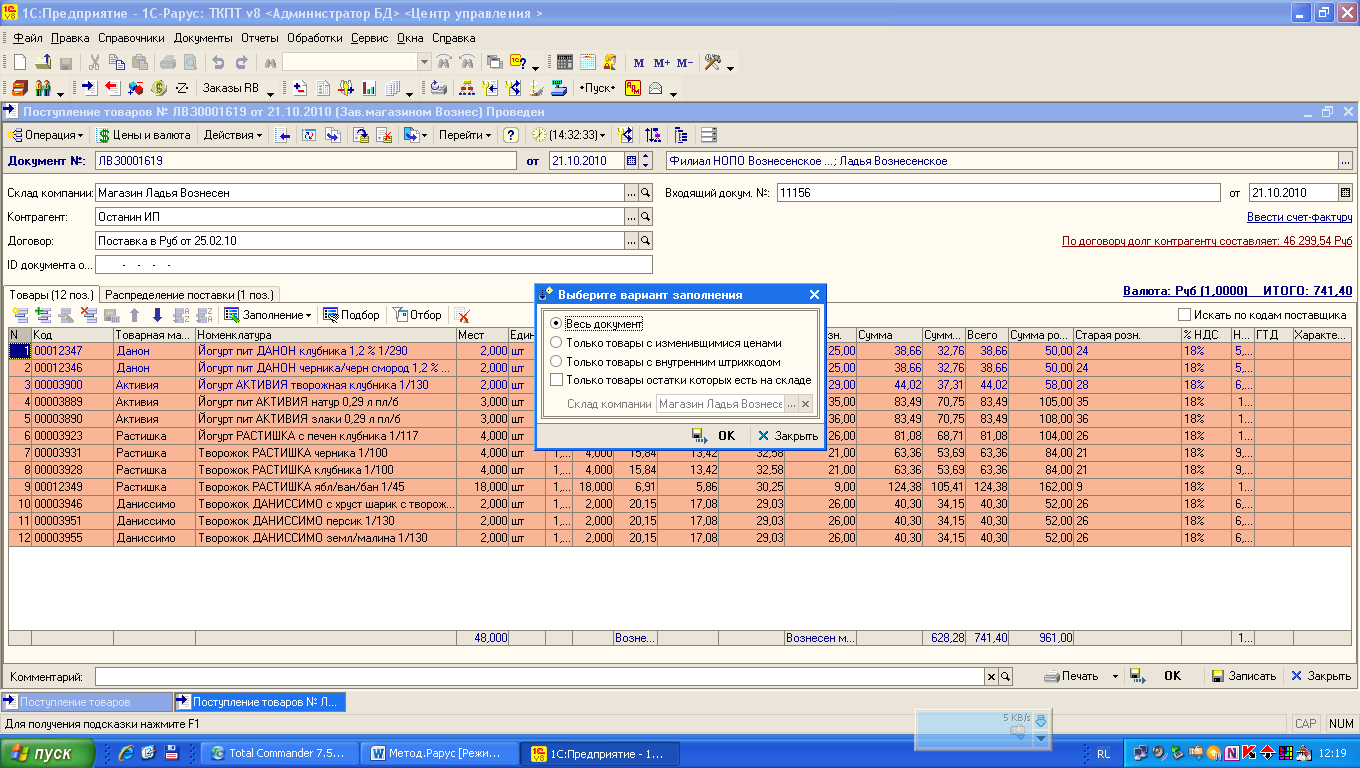This screenshot has width=1360, height=768.
Task: Click Закрыть in the fill variant dialog
Action: pyautogui.click(x=788, y=435)
